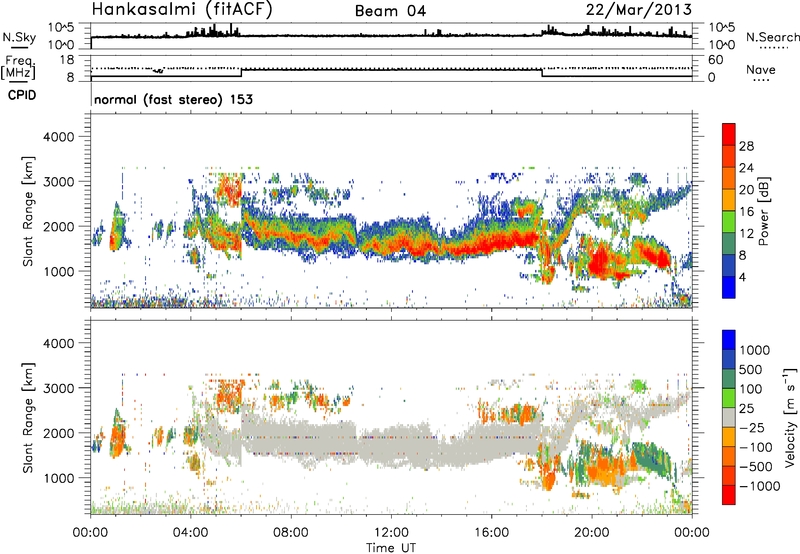Click the "Velocity [m s-1]" colorbar title
The height and width of the screenshot is (554, 800).
pos(790,417)
